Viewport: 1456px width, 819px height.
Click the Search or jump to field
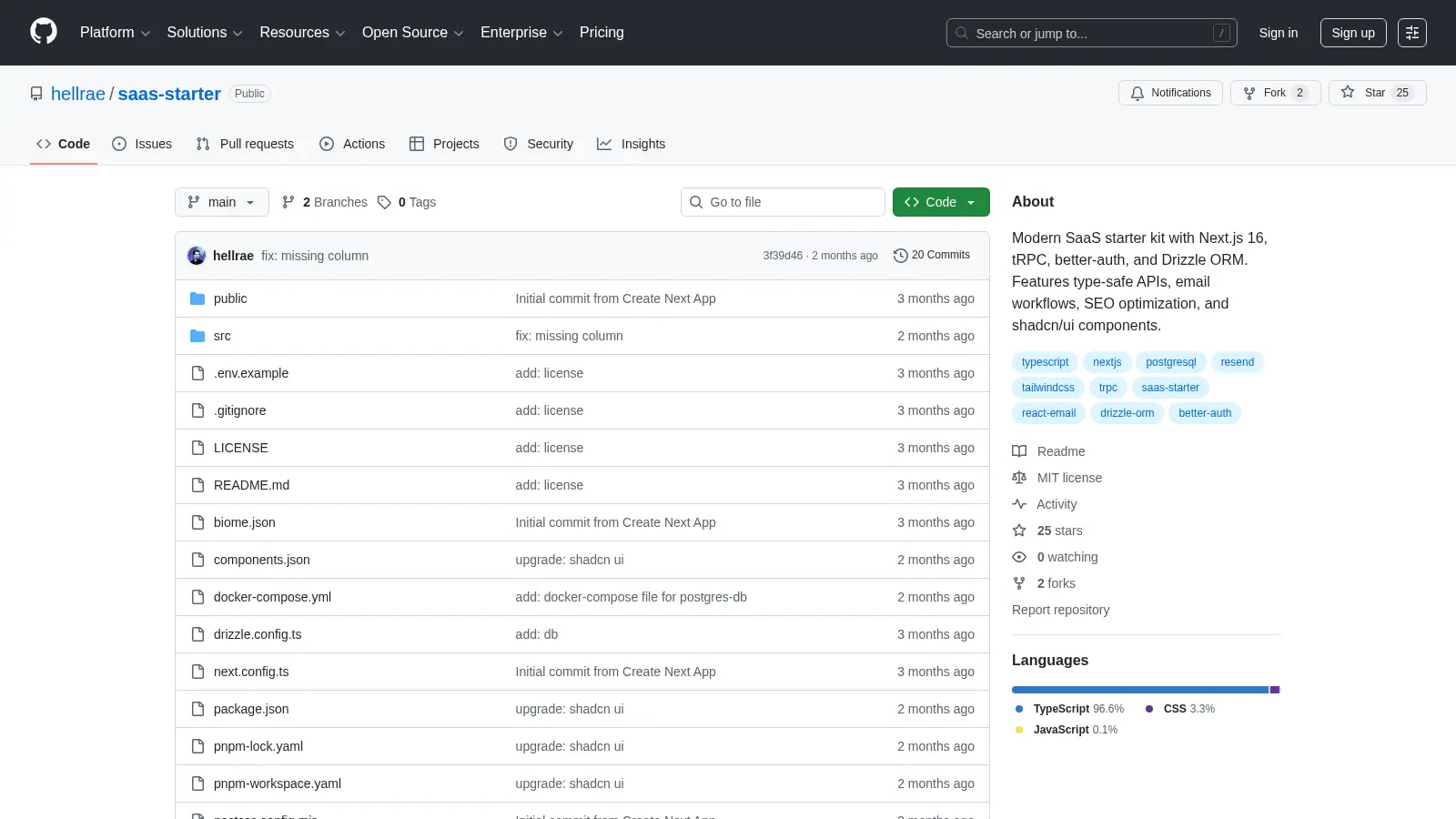tap(1092, 33)
